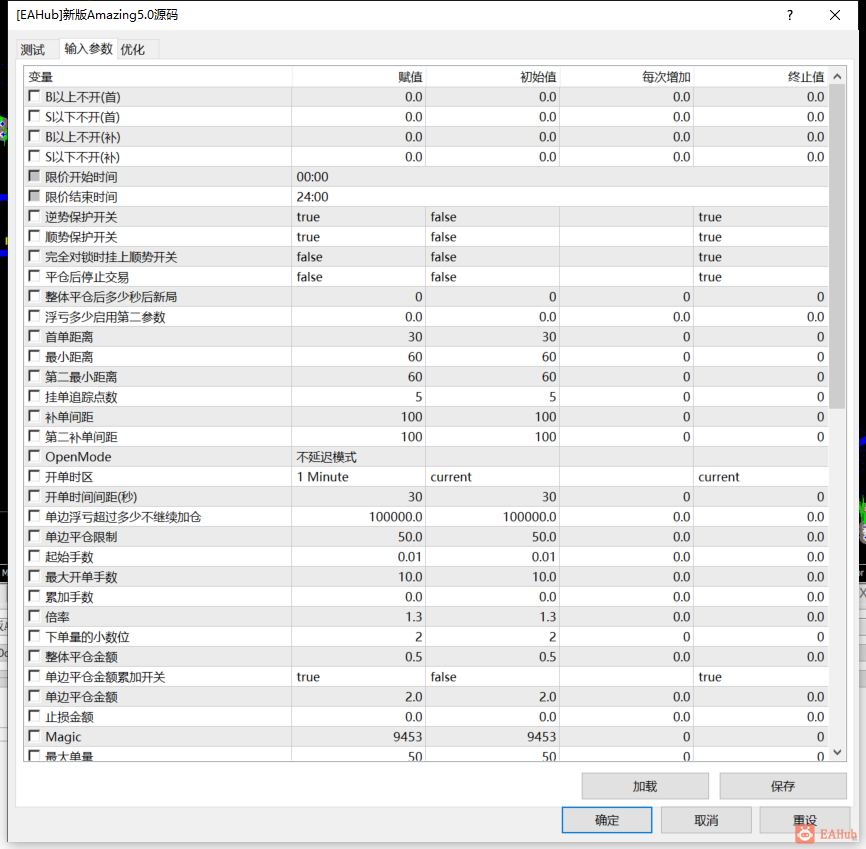Click the help question mark button
The height and width of the screenshot is (849, 866).
coord(790,15)
